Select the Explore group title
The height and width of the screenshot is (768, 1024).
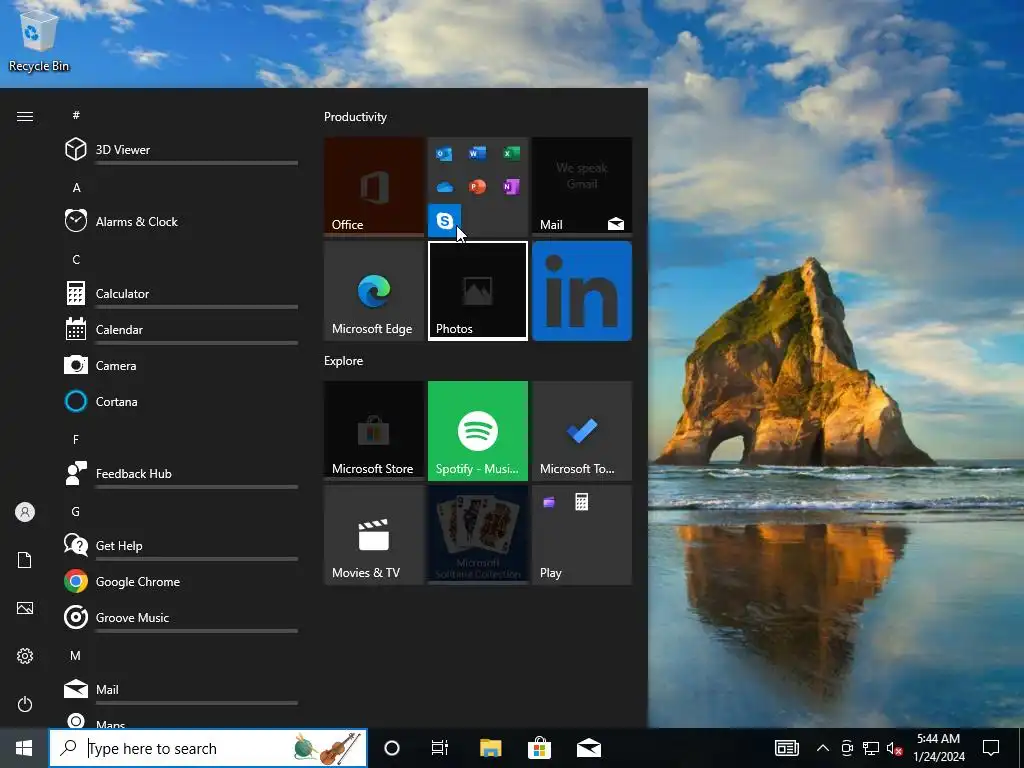(344, 360)
